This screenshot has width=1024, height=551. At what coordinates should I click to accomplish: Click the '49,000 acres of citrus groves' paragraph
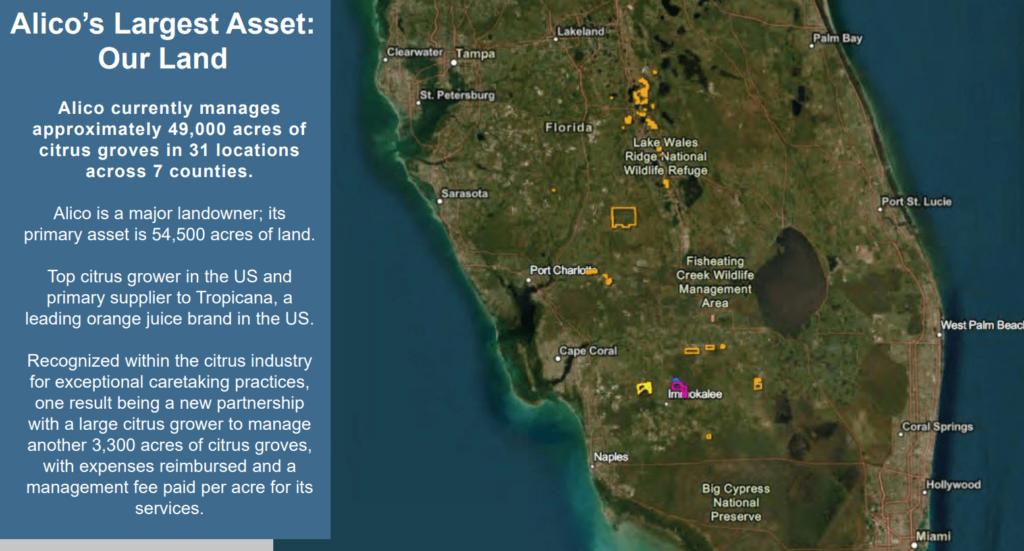169,140
